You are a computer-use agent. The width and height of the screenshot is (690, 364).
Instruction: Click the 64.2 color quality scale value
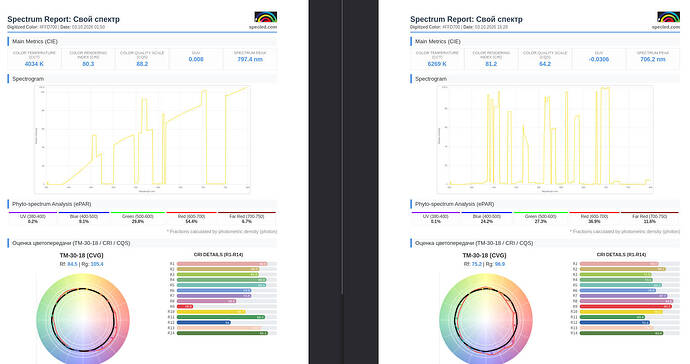(x=545, y=64)
